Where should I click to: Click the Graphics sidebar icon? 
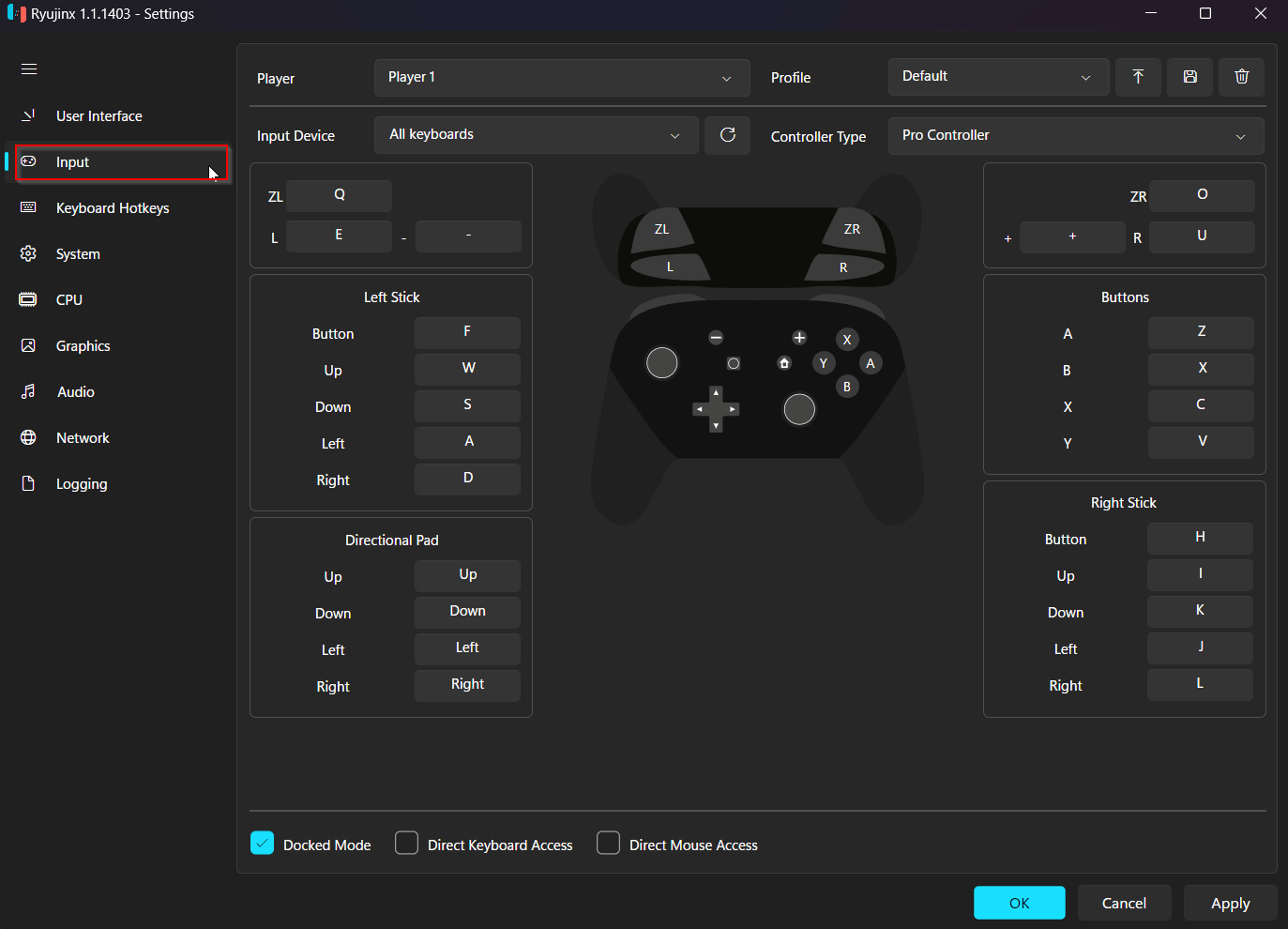pyautogui.click(x=28, y=345)
